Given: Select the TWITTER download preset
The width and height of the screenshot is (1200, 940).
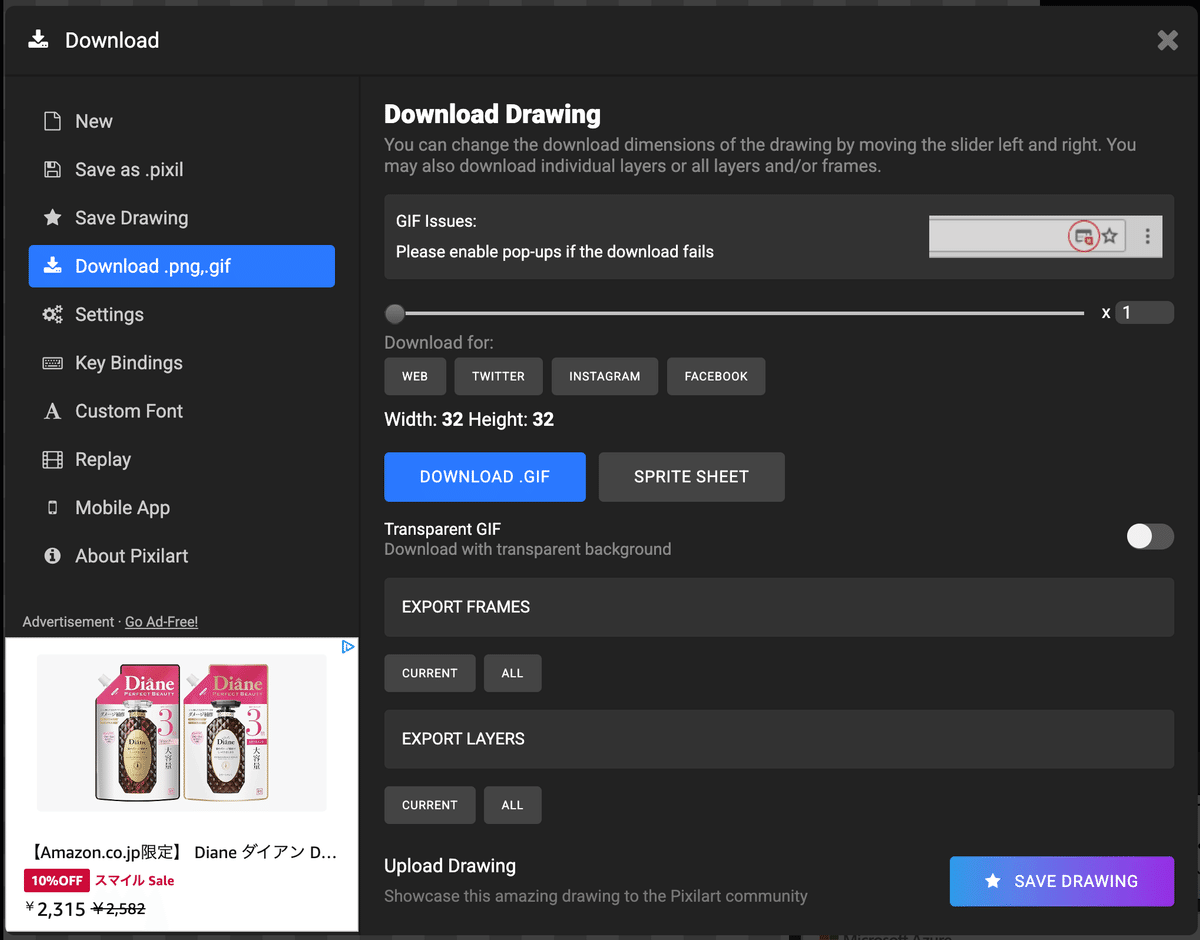Looking at the screenshot, I should click(498, 377).
